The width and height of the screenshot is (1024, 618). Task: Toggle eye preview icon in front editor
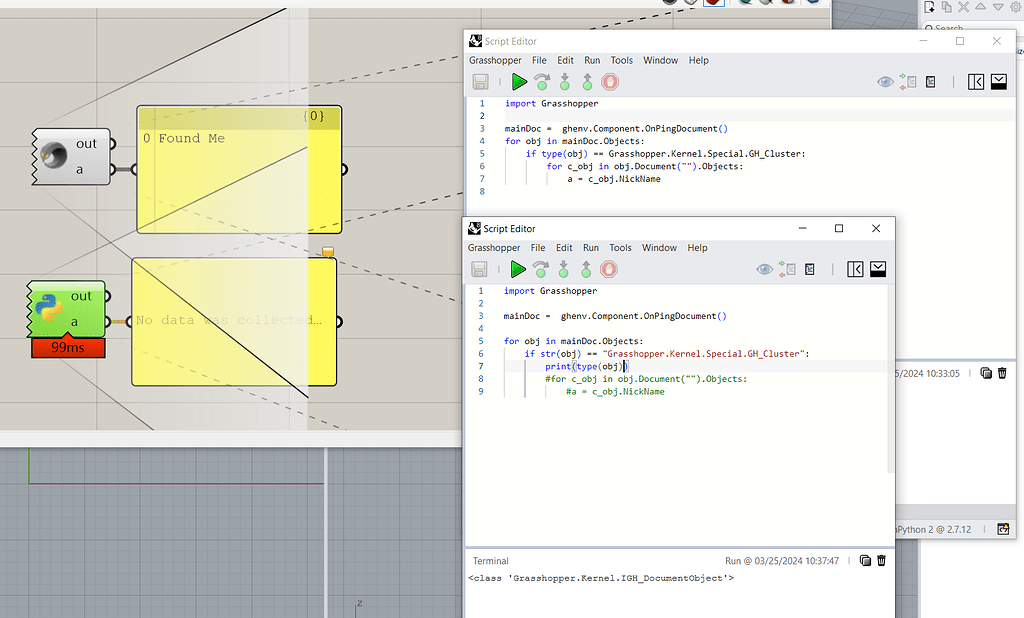[765, 269]
